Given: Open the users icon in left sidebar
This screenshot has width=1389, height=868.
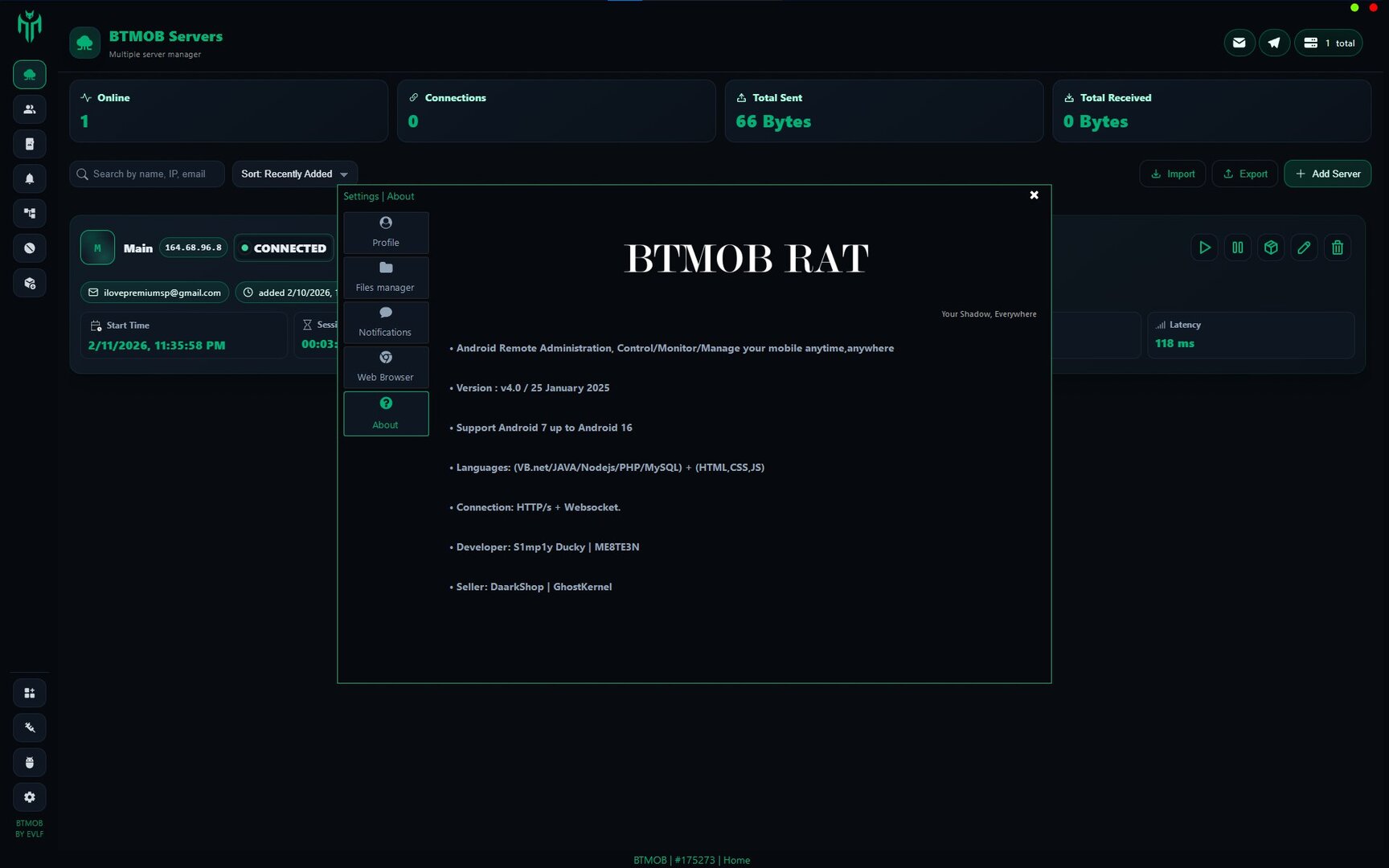Looking at the screenshot, I should tap(30, 109).
